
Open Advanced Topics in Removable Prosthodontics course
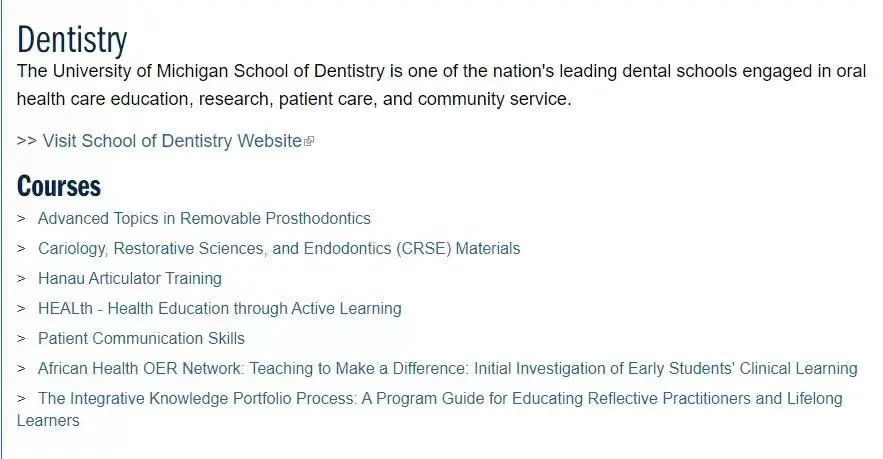click(204, 219)
